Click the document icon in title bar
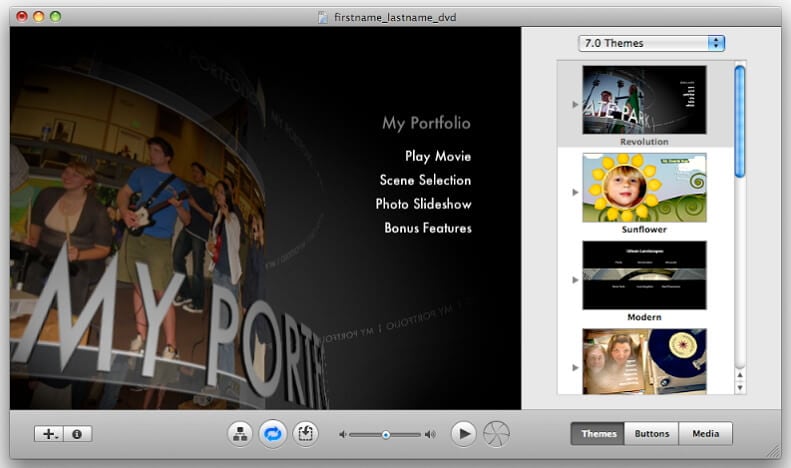Viewport: 791px width, 468px height. [x=322, y=18]
